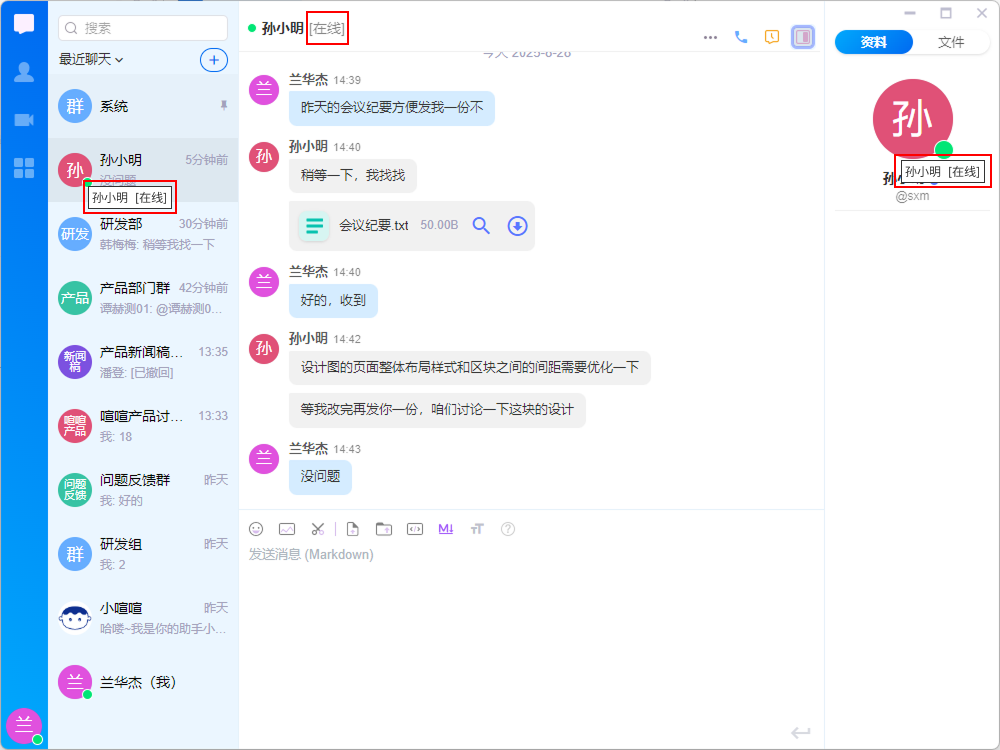Select the 资料 tab
The image size is (1000, 750).
point(874,42)
